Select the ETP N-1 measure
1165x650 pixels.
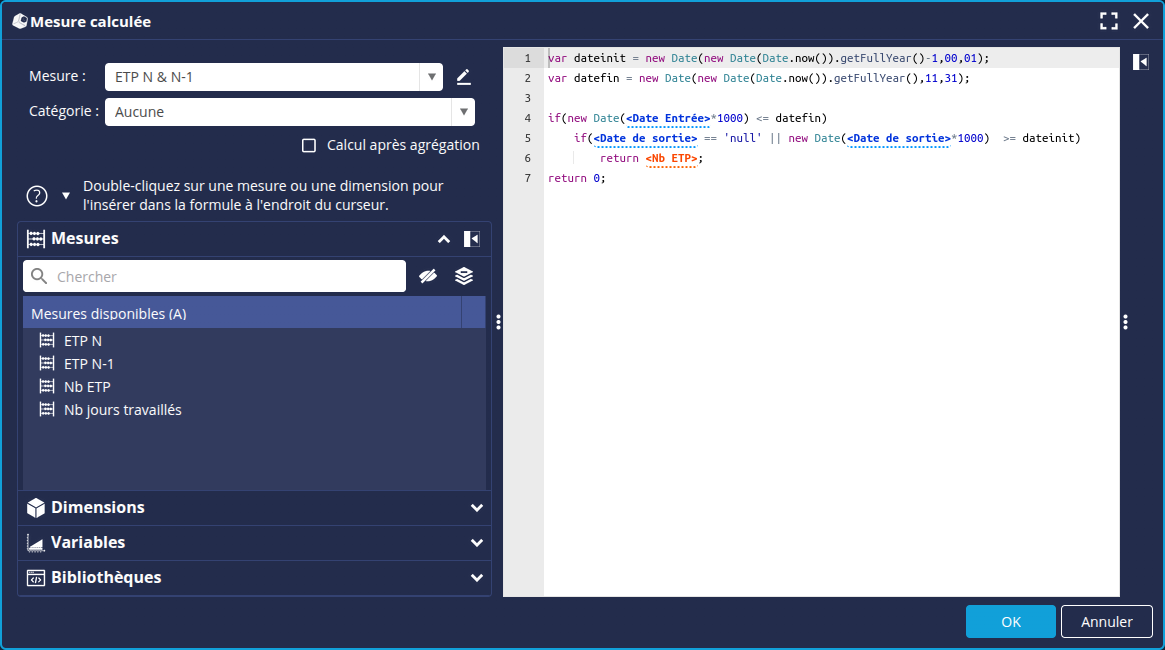(88, 364)
